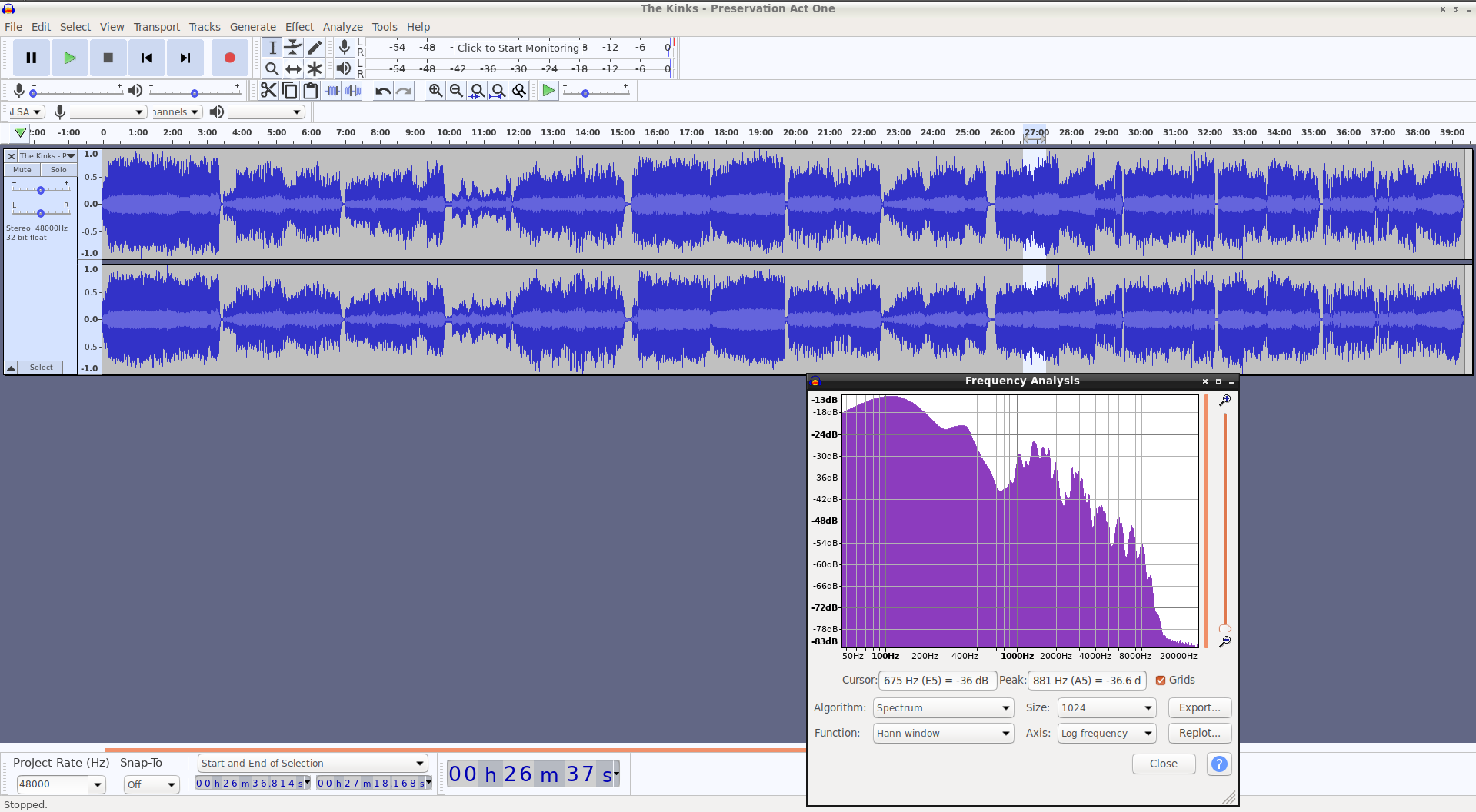This screenshot has height=812, width=1476.
Task: Open the Axis Log frequency dropdown
Action: coord(1107,734)
